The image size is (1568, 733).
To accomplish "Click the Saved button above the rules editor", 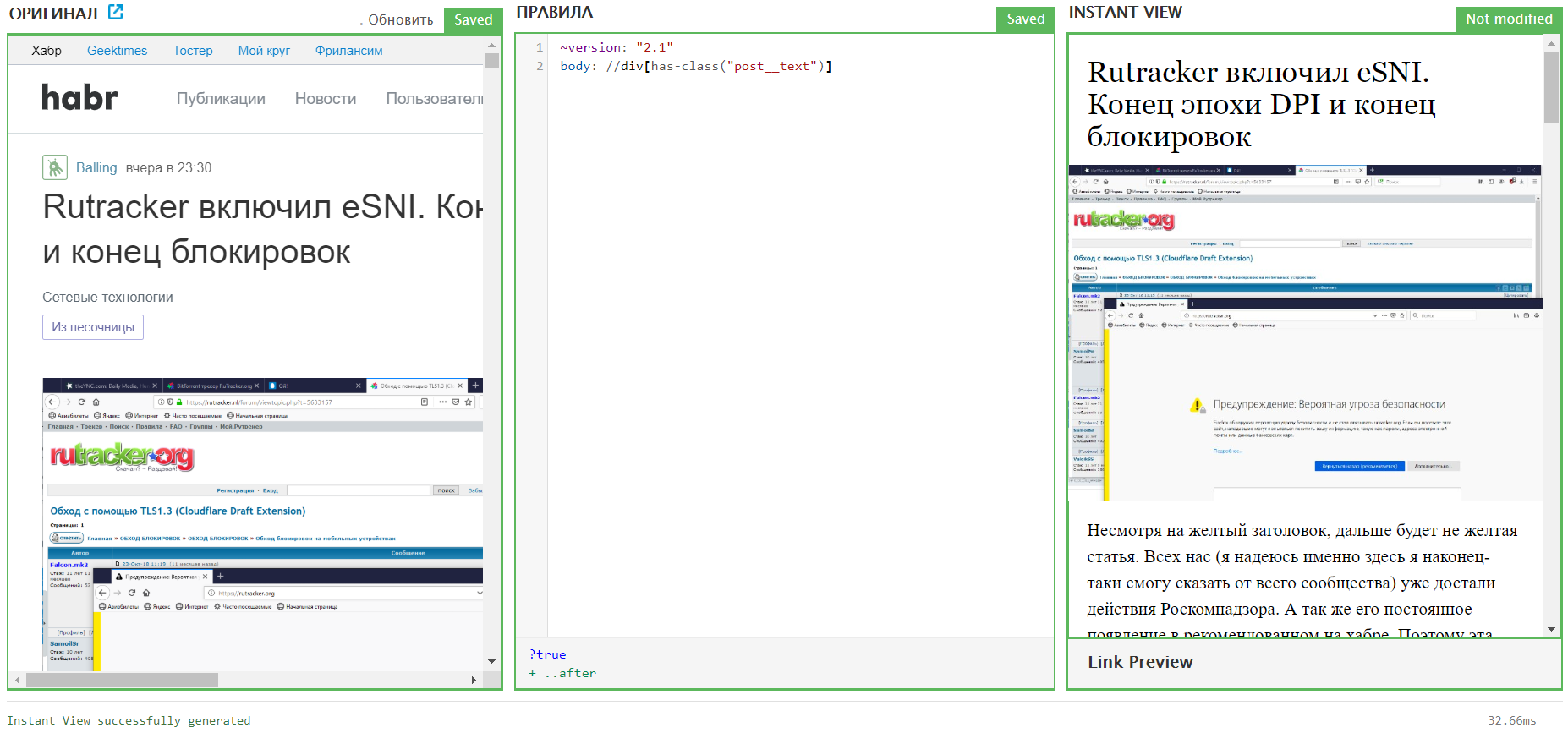I will pos(1026,19).
